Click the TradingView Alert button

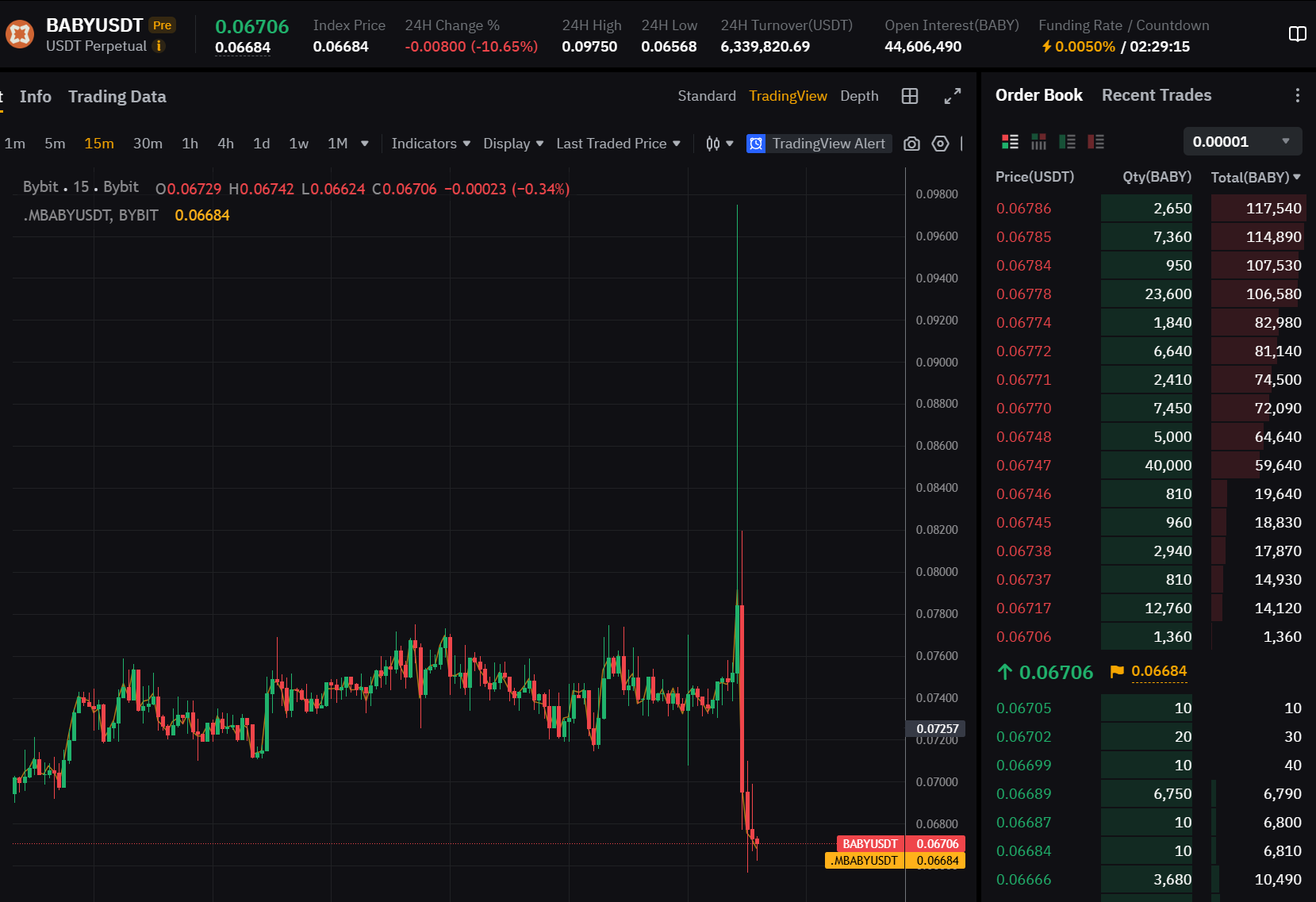(819, 144)
